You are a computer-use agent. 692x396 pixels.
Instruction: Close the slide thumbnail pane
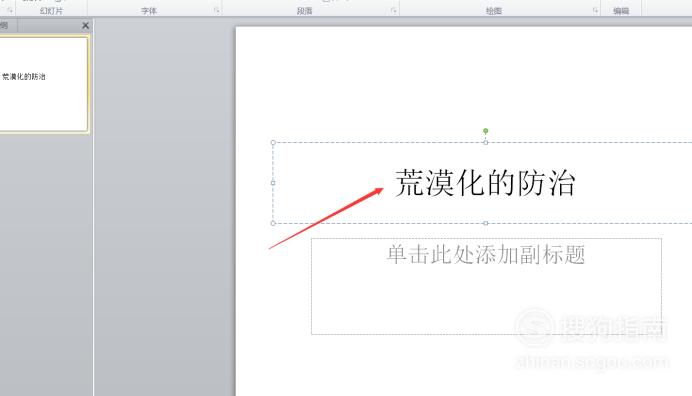pyautogui.click(x=85, y=26)
